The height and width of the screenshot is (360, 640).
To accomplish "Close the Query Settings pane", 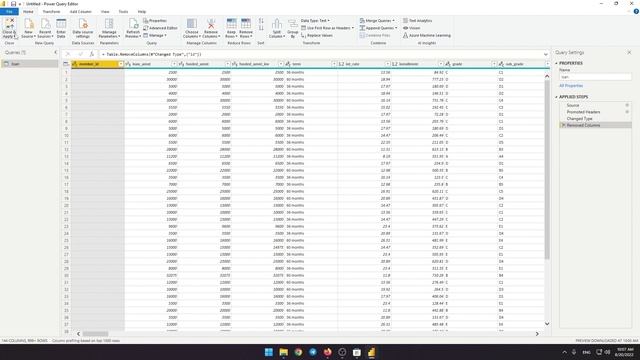I will pos(629,52).
